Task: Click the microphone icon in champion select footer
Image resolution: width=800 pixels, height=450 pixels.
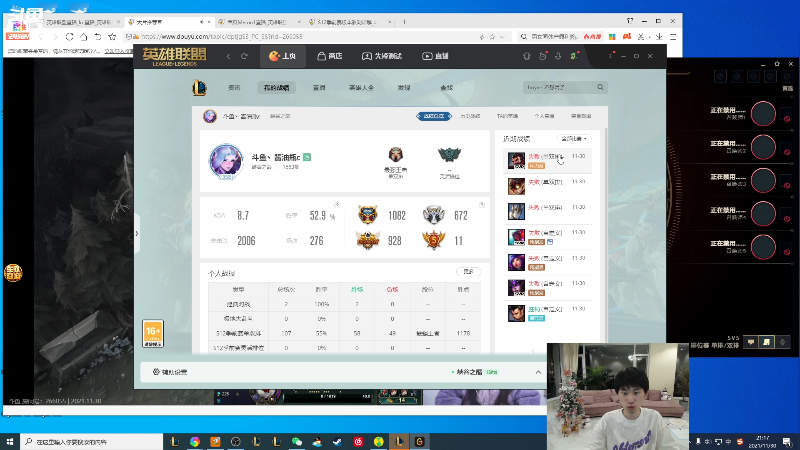Action: 782,342
